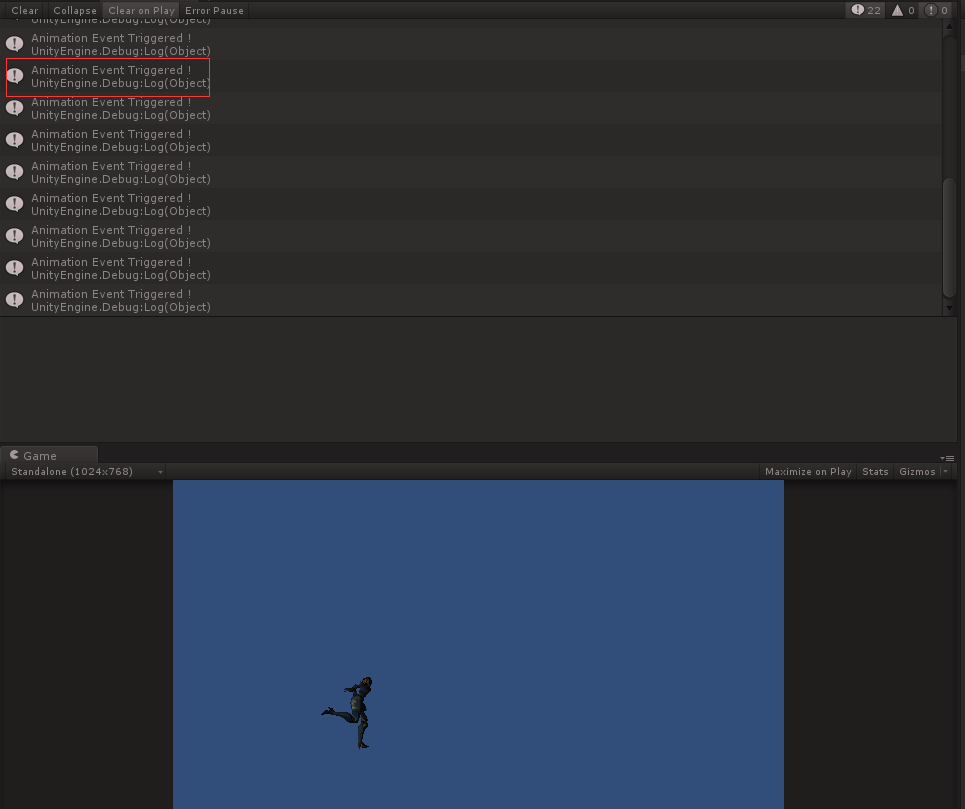Open the Gizmos dropdown arrow
Viewport: 965px width, 809px height.
(946, 471)
